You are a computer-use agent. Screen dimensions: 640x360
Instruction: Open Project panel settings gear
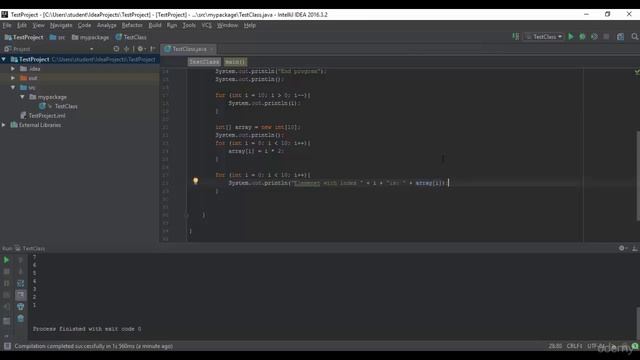coord(141,49)
